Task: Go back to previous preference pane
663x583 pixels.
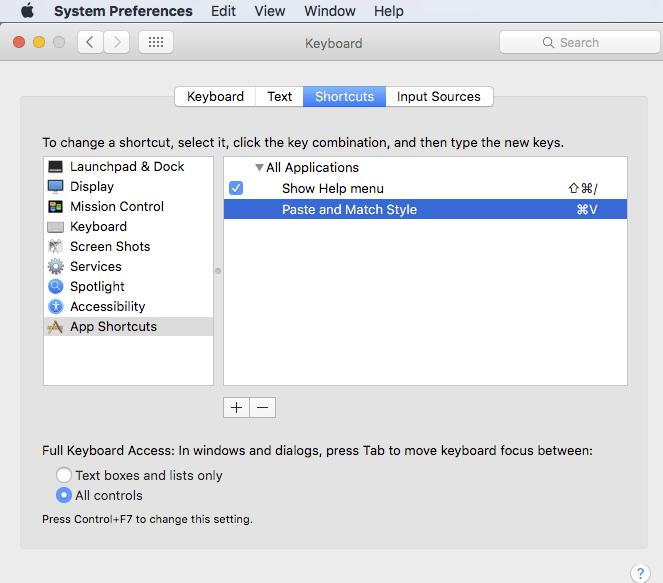Action: [90, 42]
